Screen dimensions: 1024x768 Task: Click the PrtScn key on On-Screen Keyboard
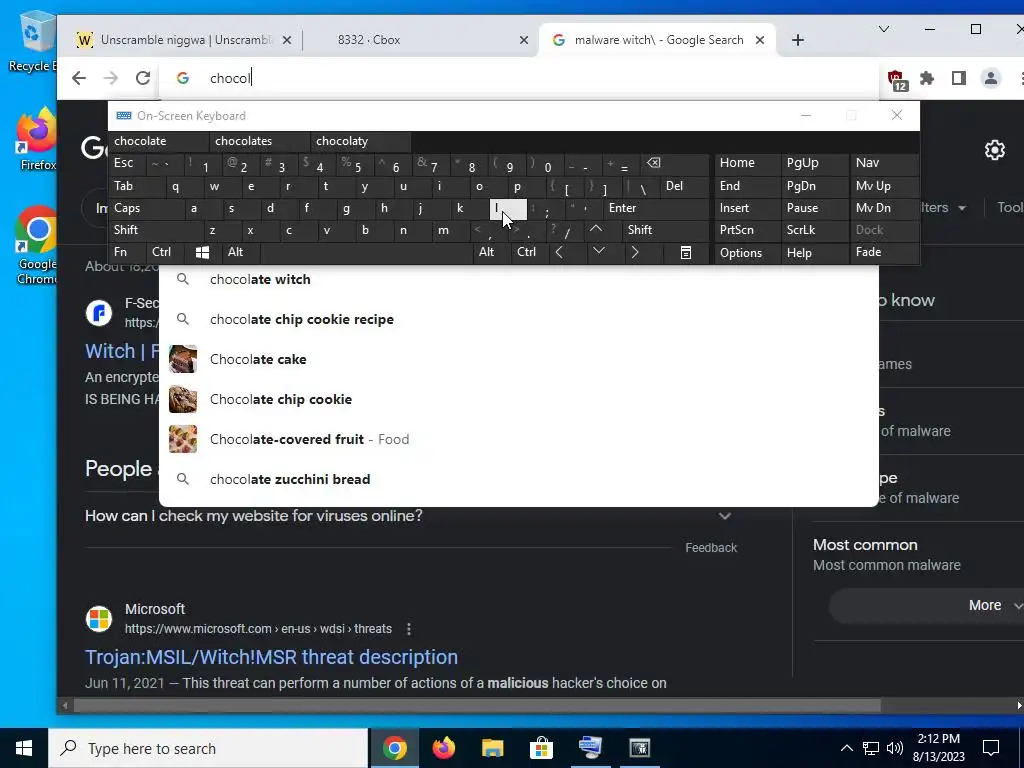(748, 230)
